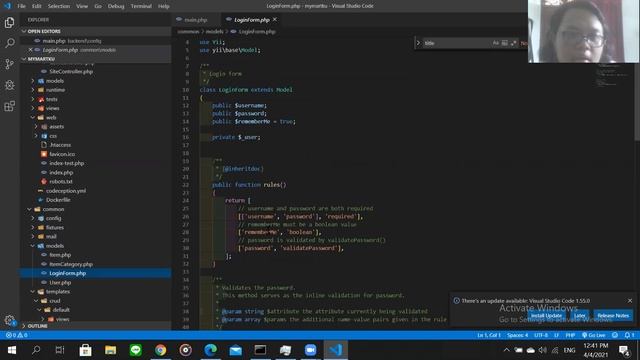Collapse the MYMARTKU project section
This screenshot has width=640, height=360.
point(96,59)
